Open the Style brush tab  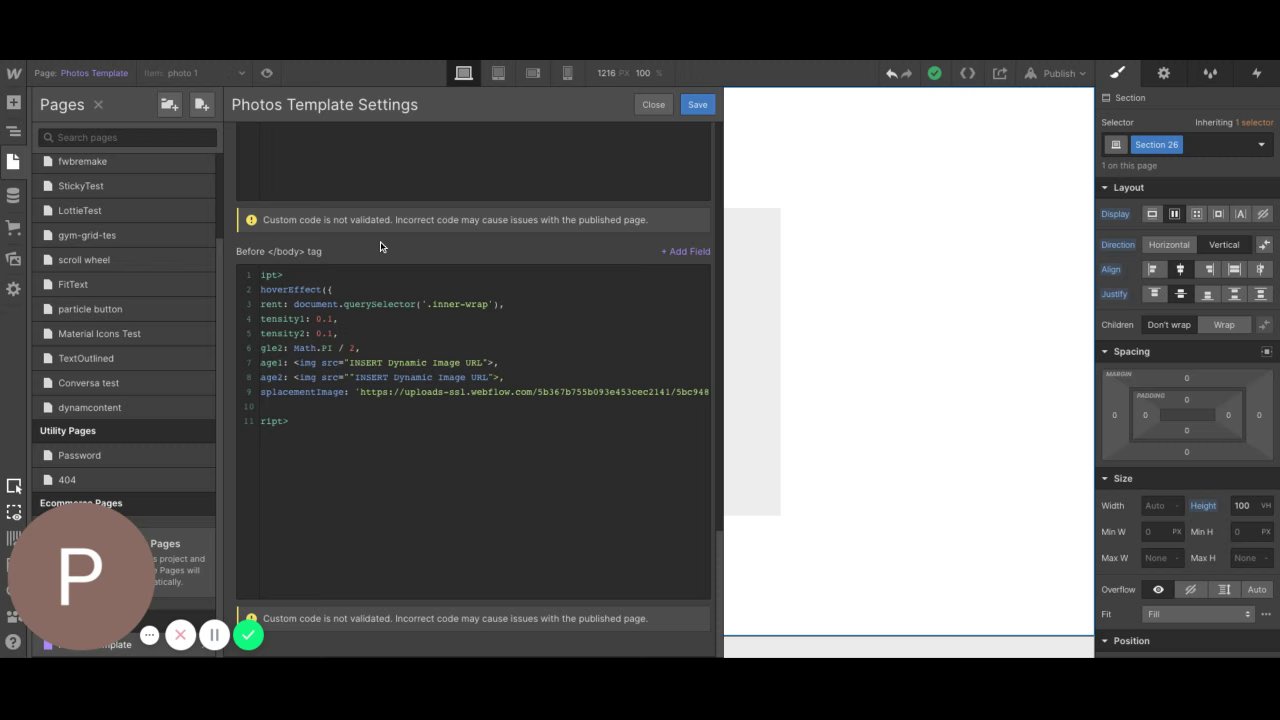(x=1117, y=73)
